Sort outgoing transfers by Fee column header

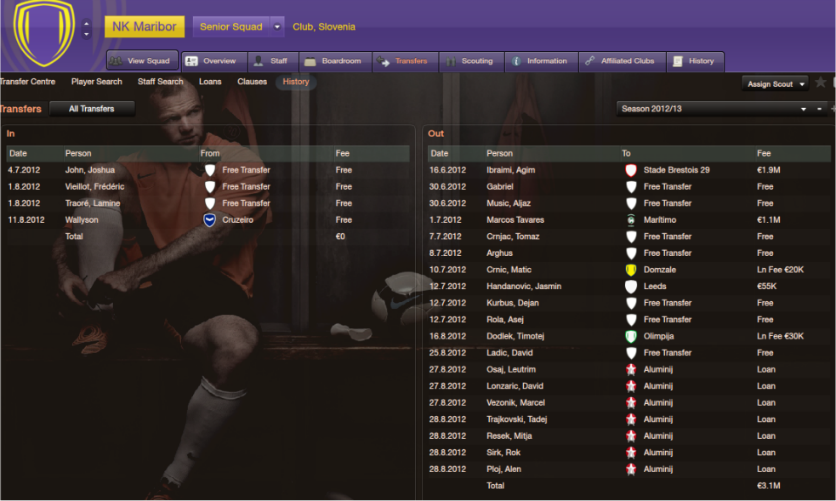coord(763,153)
